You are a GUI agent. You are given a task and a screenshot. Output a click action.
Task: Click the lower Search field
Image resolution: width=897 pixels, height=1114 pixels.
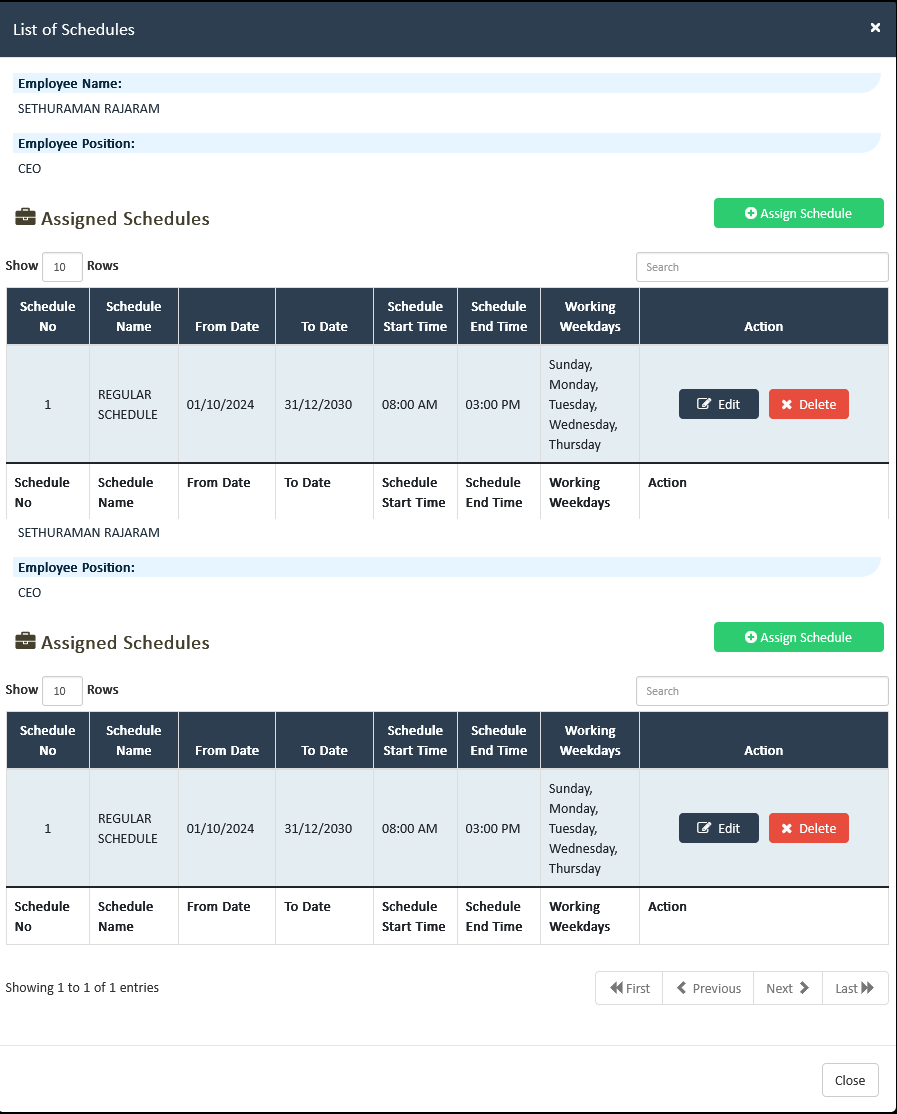point(762,690)
